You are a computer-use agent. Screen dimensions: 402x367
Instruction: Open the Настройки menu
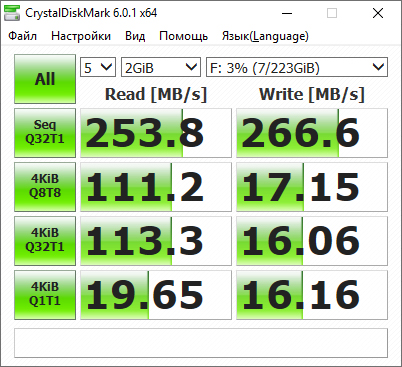click(x=81, y=36)
